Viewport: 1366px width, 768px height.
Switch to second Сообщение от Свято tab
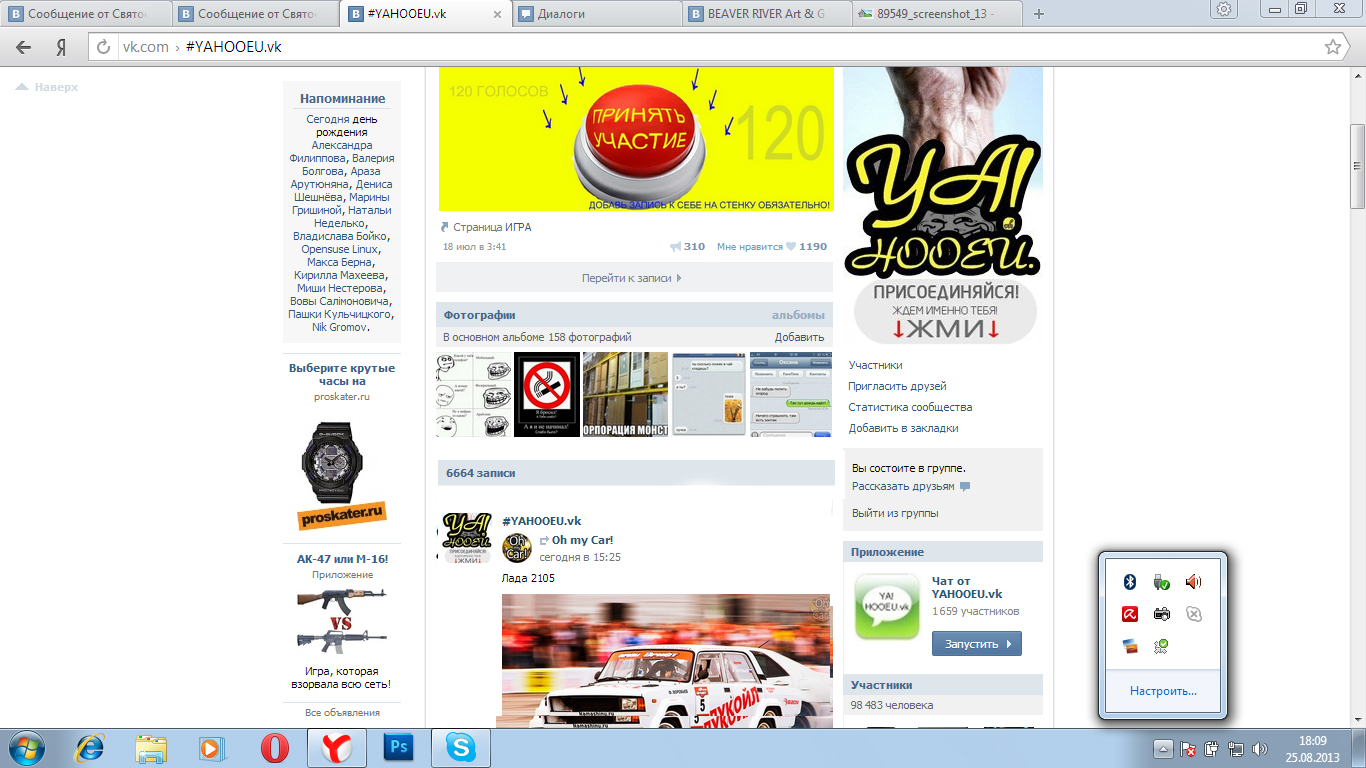[x=258, y=14]
